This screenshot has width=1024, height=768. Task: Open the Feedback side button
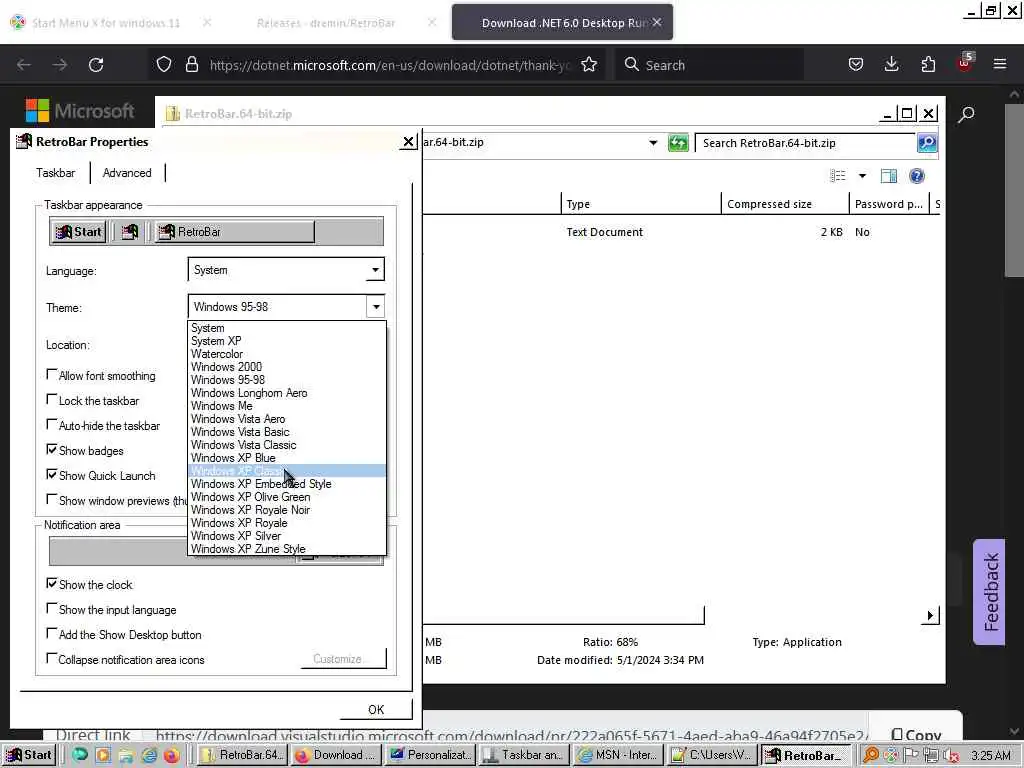pos(990,592)
